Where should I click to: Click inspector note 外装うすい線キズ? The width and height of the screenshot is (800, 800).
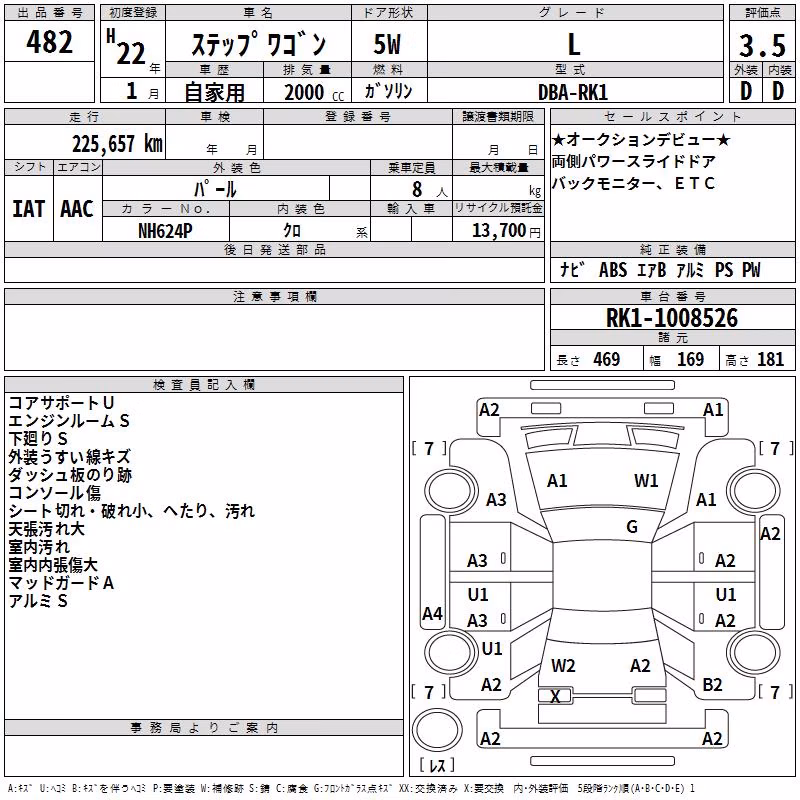pos(69,457)
